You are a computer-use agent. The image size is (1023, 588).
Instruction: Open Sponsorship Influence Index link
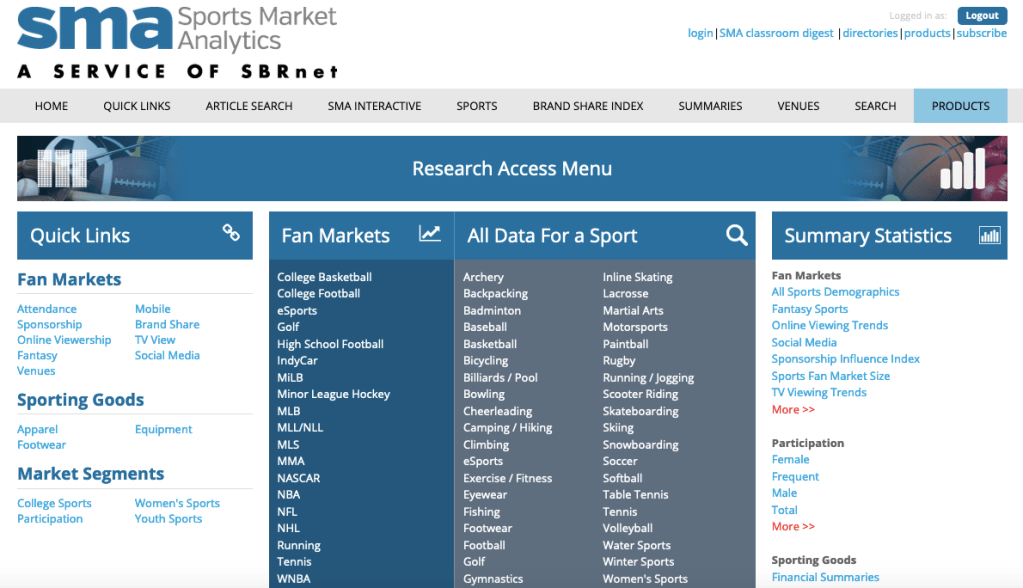pyautogui.click(x=845, y=359)
